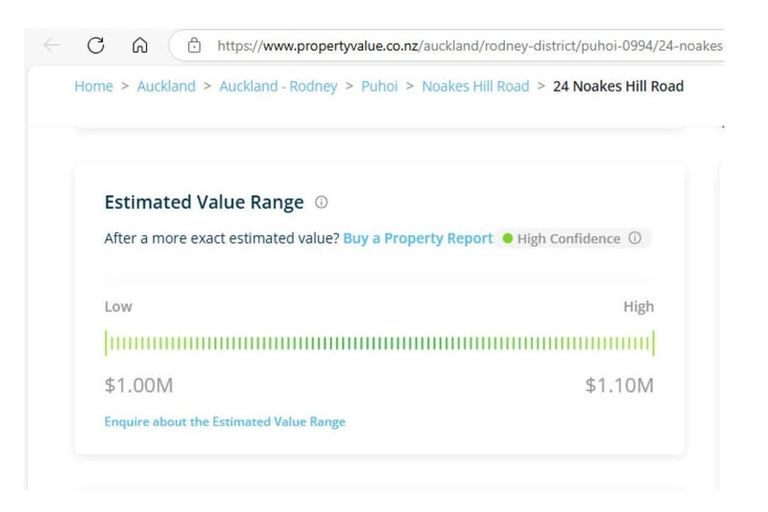Screen dimensions: 768x512
Task: Open the Home breadcrumb link
Action: pyautogui.click(x=93, y=86)
